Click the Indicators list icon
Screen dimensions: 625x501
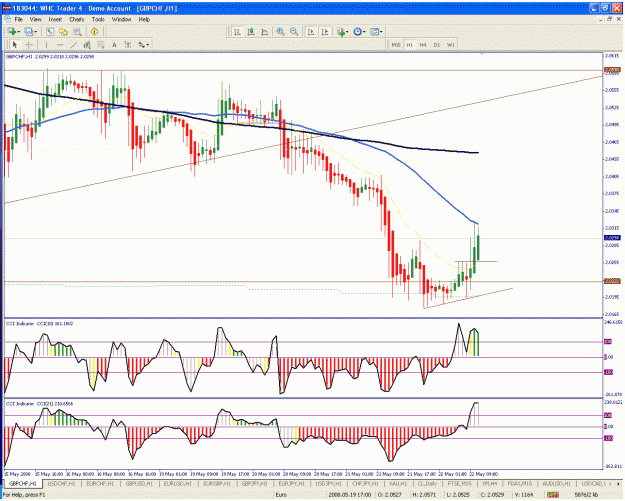tap(340, 31)
